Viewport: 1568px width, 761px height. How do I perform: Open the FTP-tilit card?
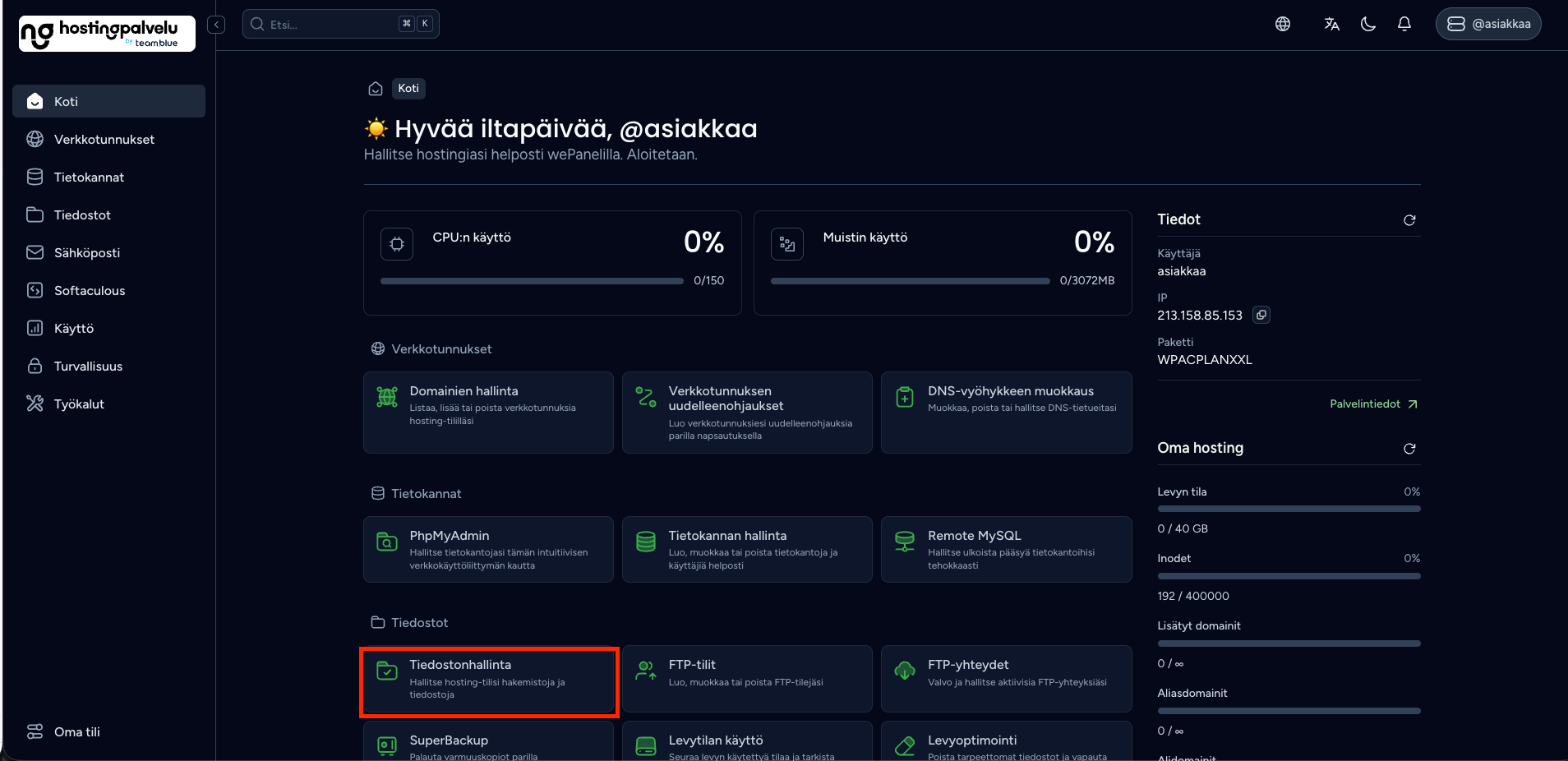747,679
